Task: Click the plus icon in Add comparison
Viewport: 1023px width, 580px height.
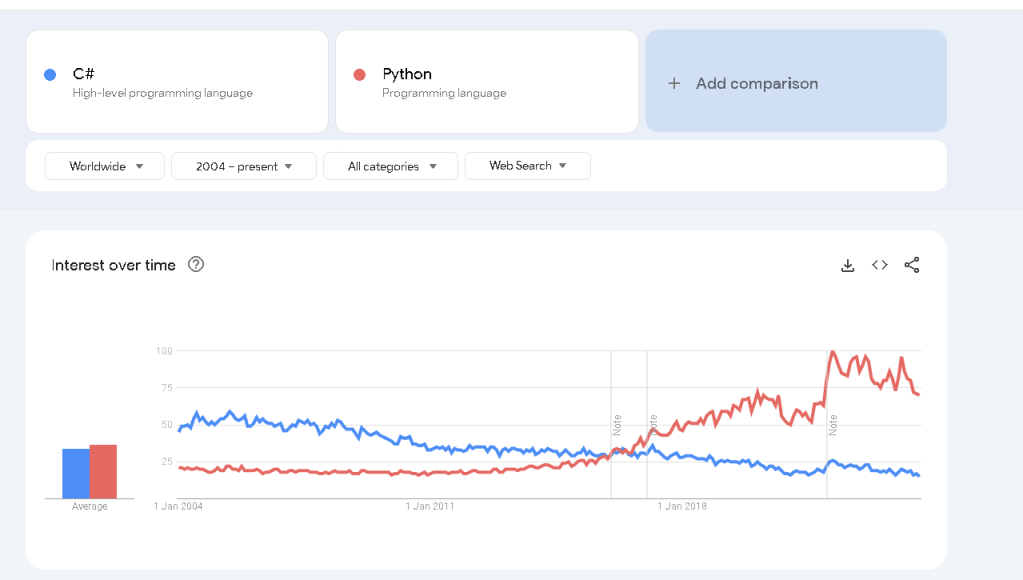Action: click(674, 84)
